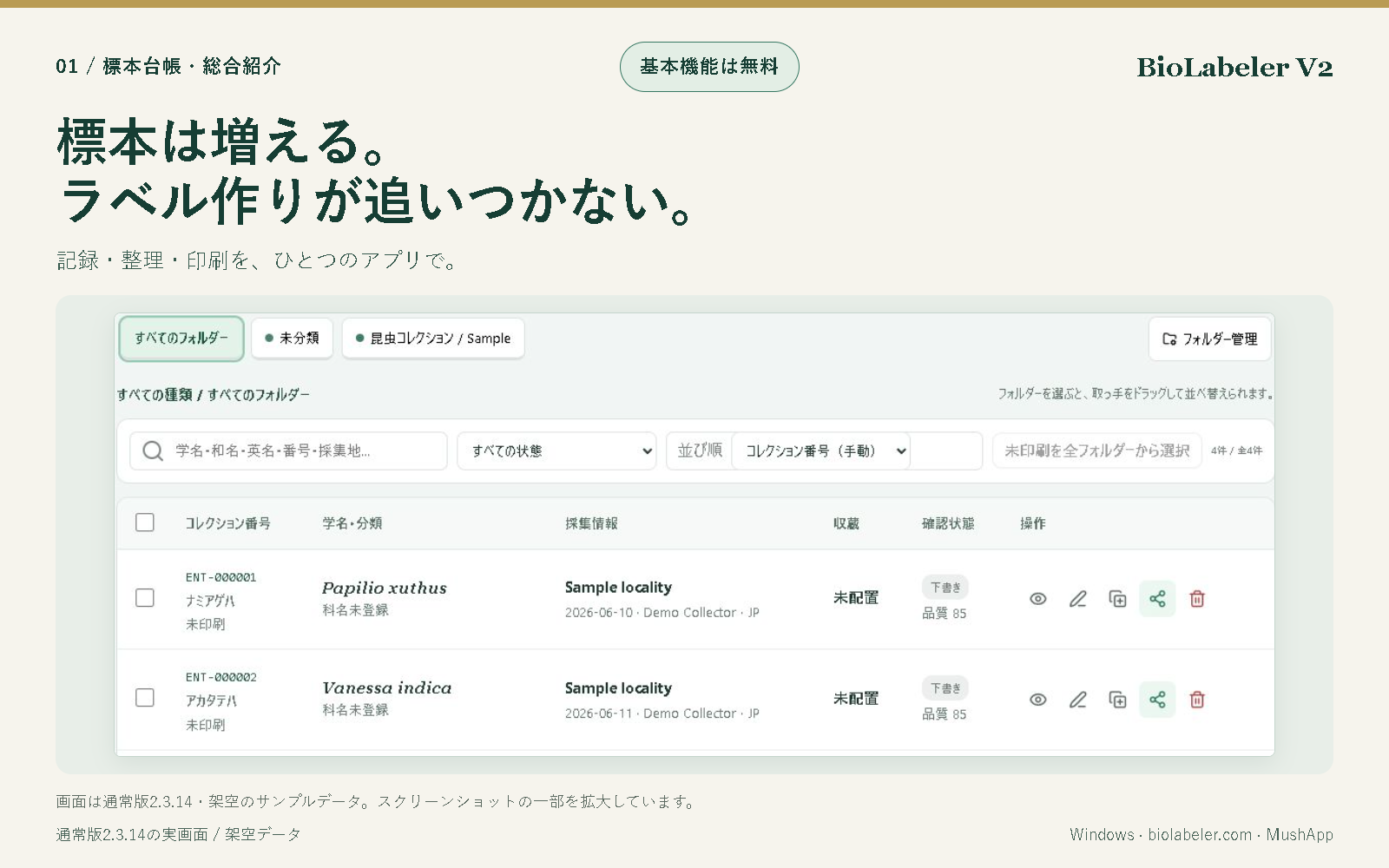Open the すべての状態 status filter dropdown

pyautogui.click(x=556, y=450)
